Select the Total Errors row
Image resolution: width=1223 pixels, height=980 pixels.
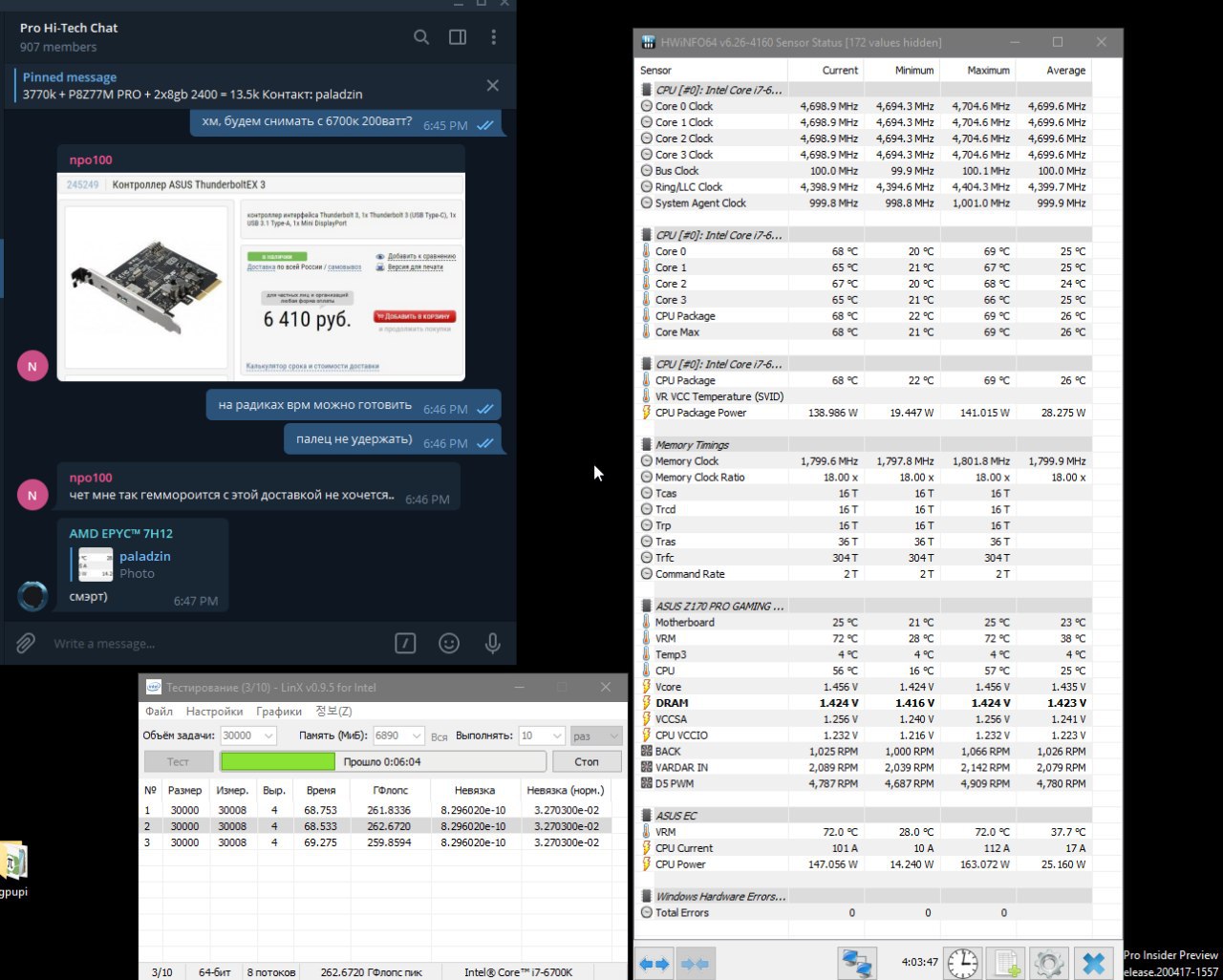tap(865, 912)
